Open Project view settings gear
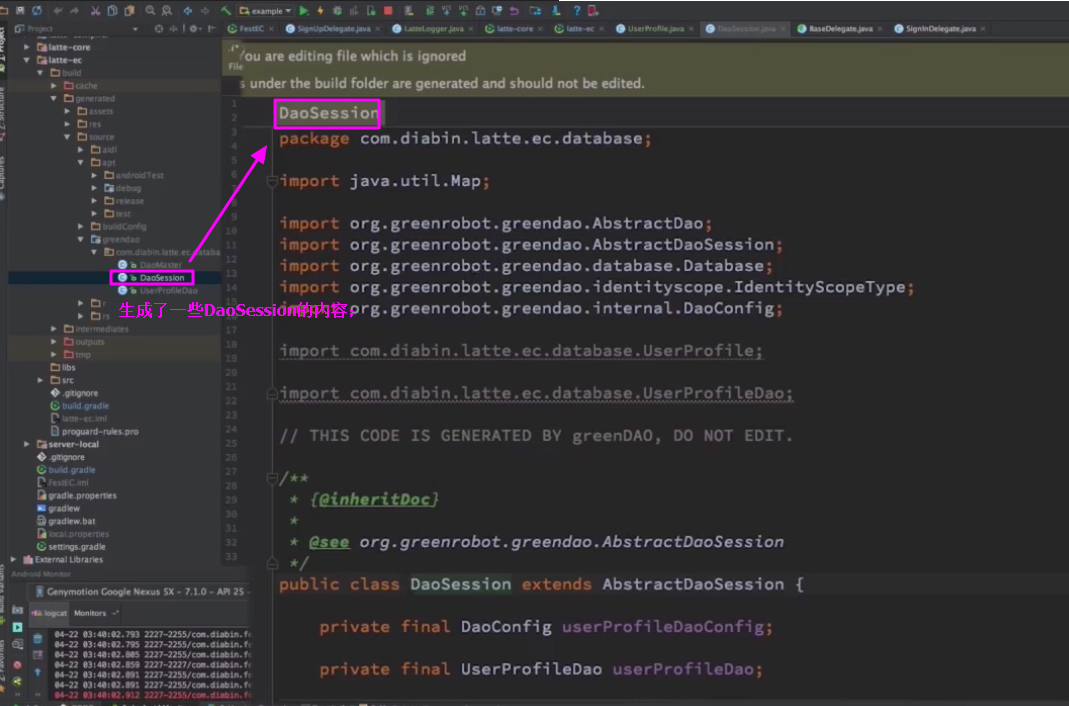The width and height of the screenshot is (1069, 706). click(x=194, y=29)
